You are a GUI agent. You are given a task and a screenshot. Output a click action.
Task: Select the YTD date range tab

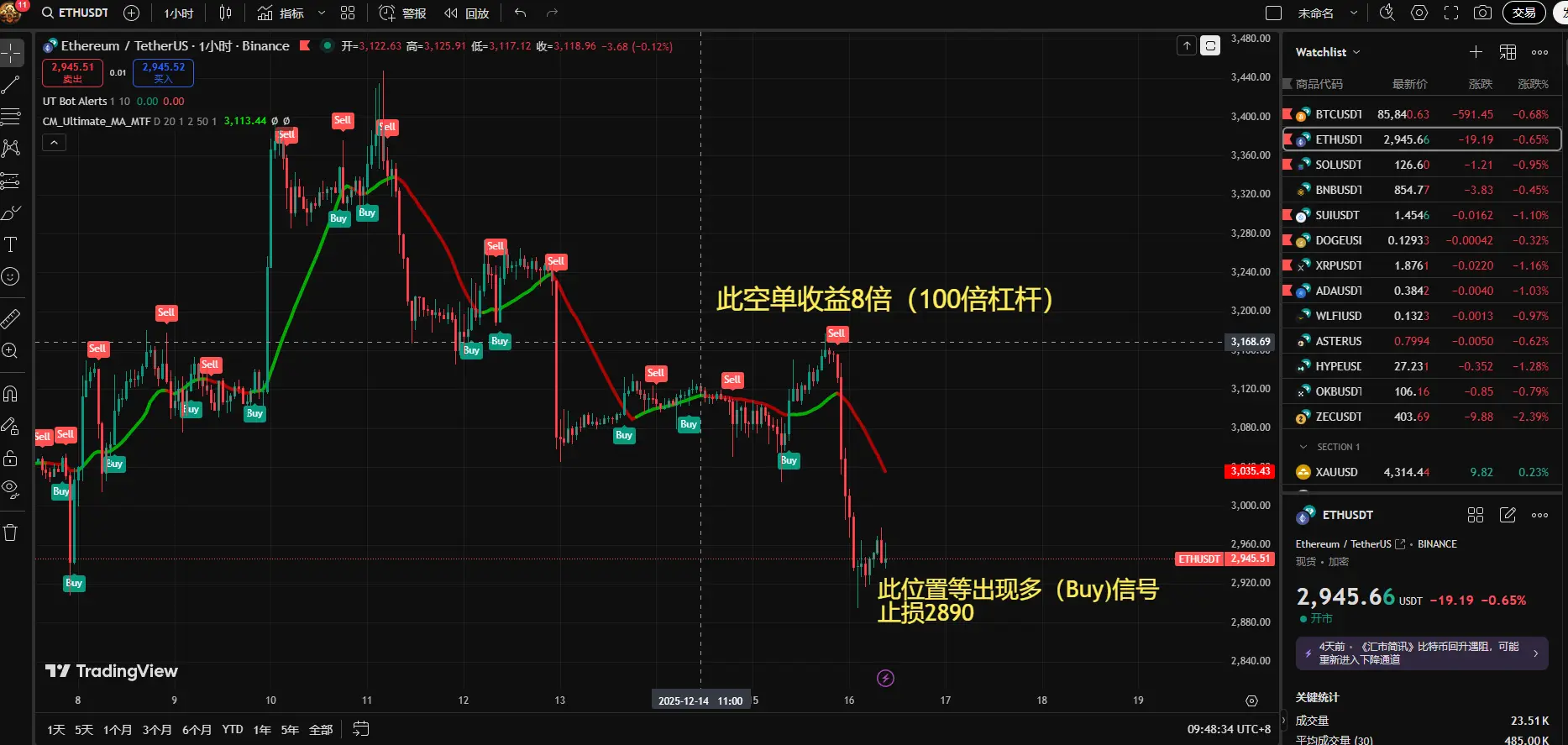point(233,729)
